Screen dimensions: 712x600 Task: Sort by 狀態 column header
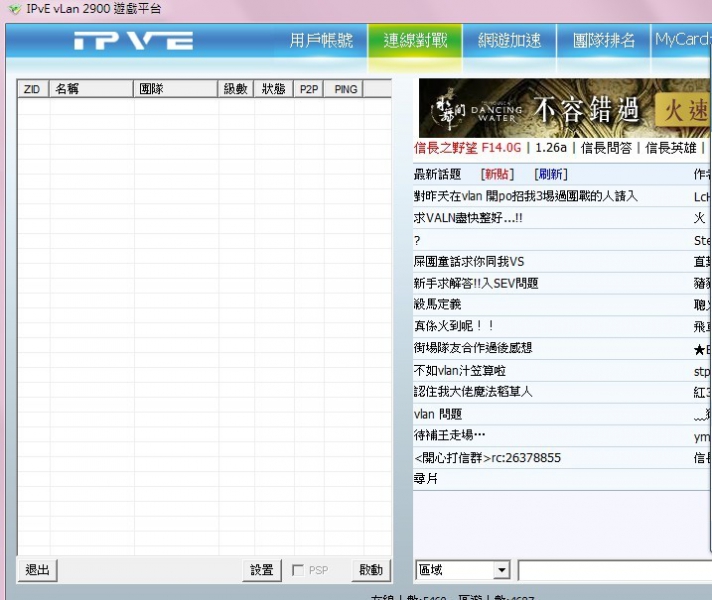(x=273, y=89)
